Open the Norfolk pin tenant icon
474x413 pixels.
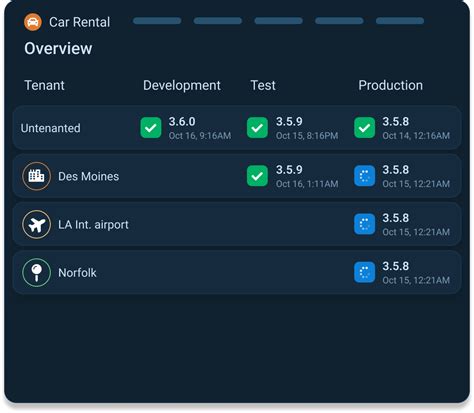37,273
